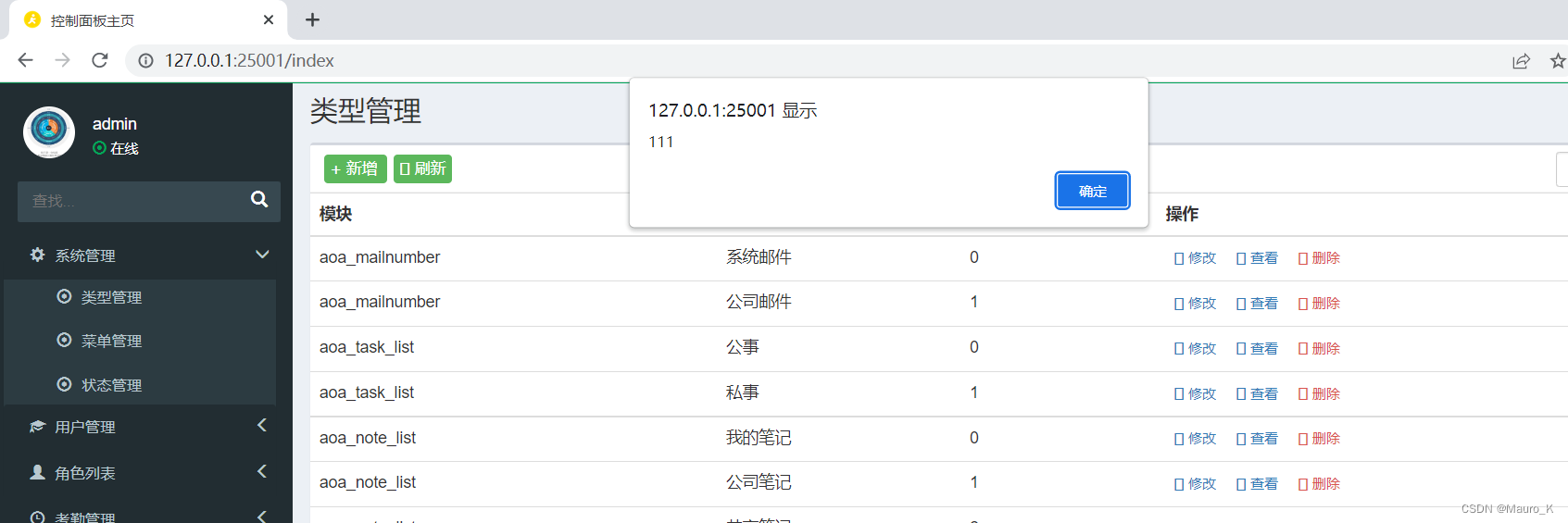Click the 模块 column header
Screen dimensions: 1568x523
pos(335,214)
